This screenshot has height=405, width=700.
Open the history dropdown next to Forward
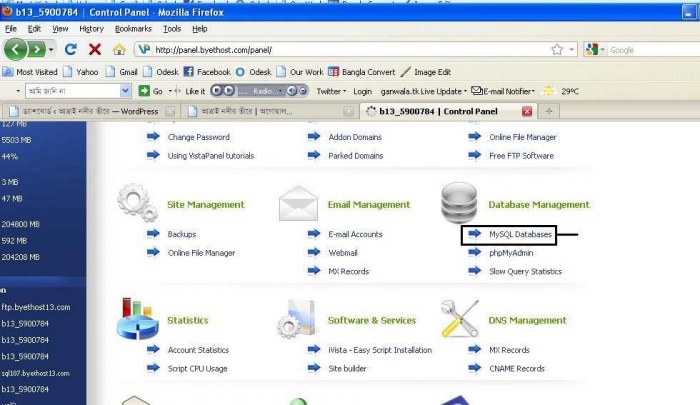point(51,50)
